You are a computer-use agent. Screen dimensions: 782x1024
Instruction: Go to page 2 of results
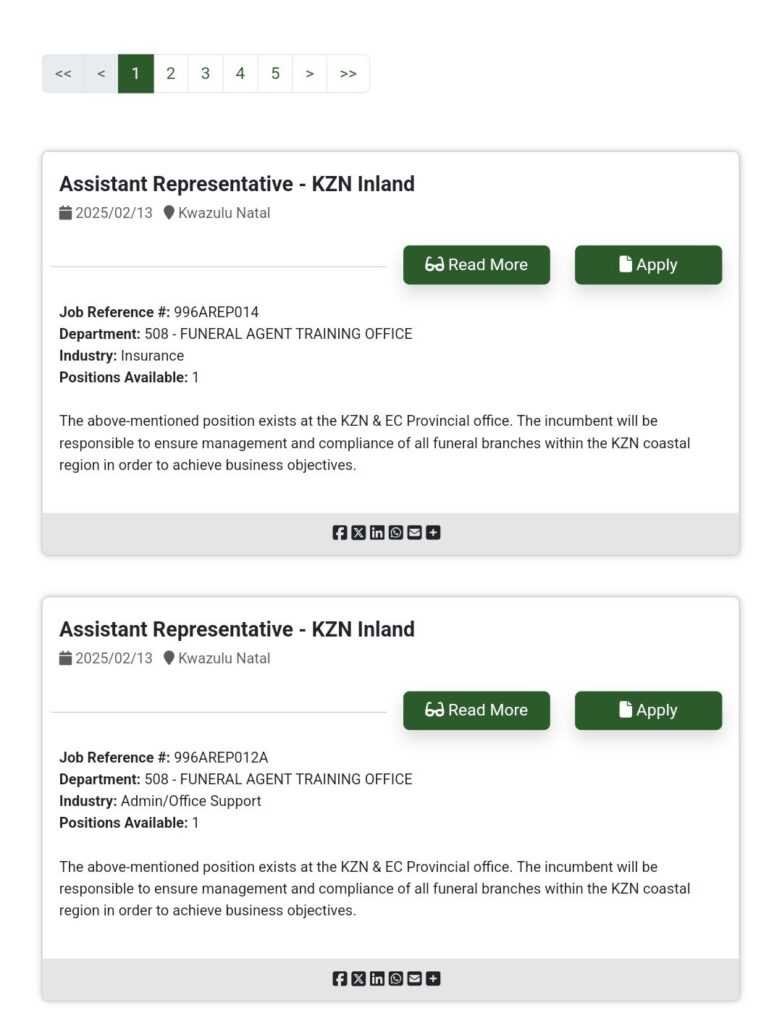[171, 74]
